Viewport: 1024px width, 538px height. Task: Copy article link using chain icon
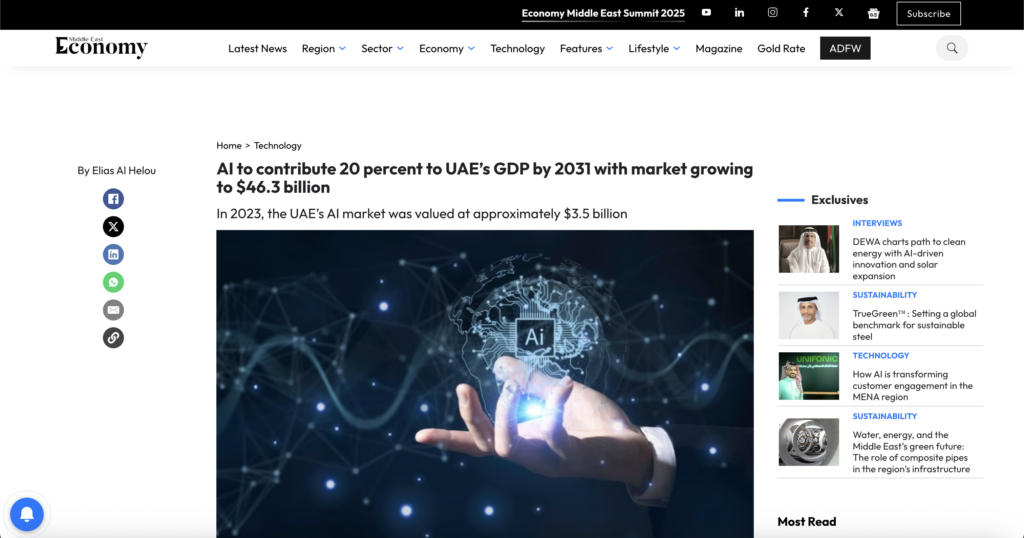tap(113, 338)
